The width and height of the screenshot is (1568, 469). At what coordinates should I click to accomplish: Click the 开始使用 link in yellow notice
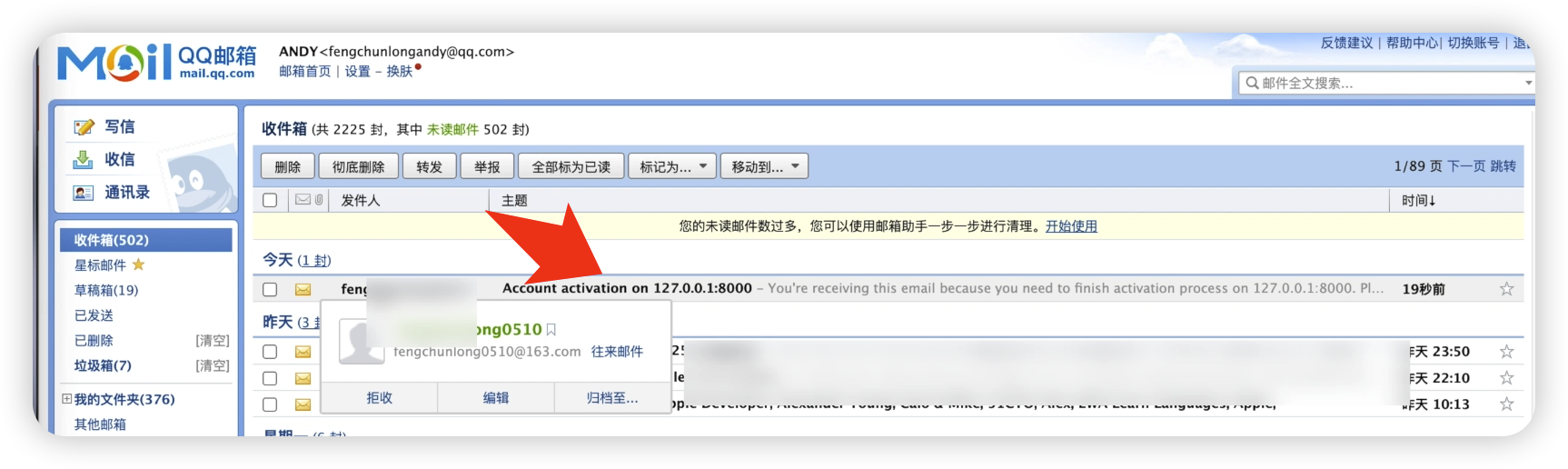click(x=1071, y=226)
